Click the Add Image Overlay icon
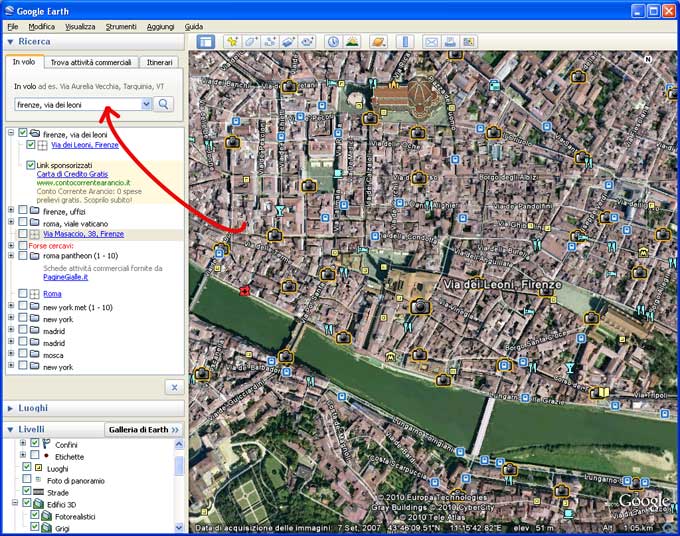 coord(288,42)
